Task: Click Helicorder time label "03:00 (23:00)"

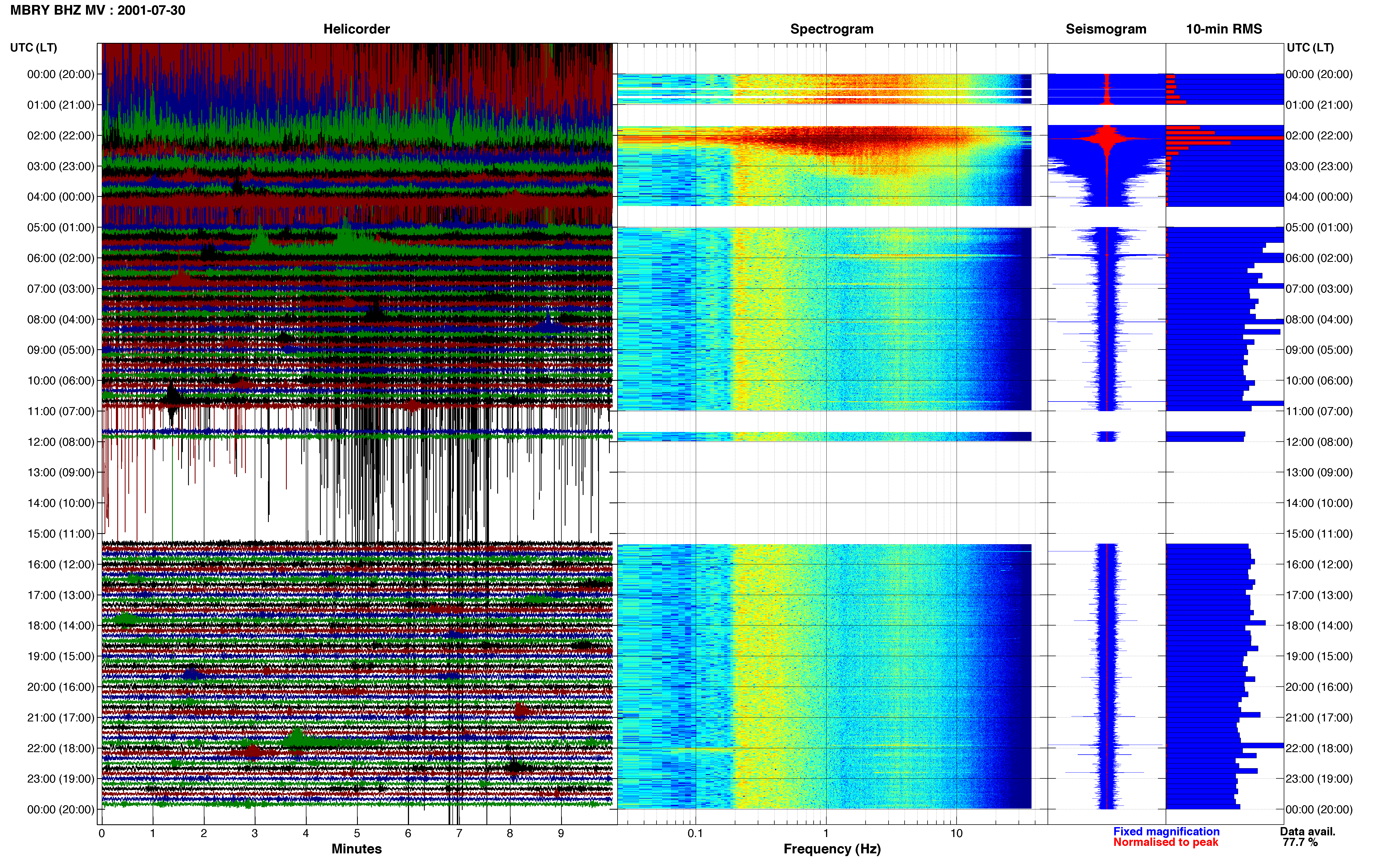Action: (x=61, y=166)
